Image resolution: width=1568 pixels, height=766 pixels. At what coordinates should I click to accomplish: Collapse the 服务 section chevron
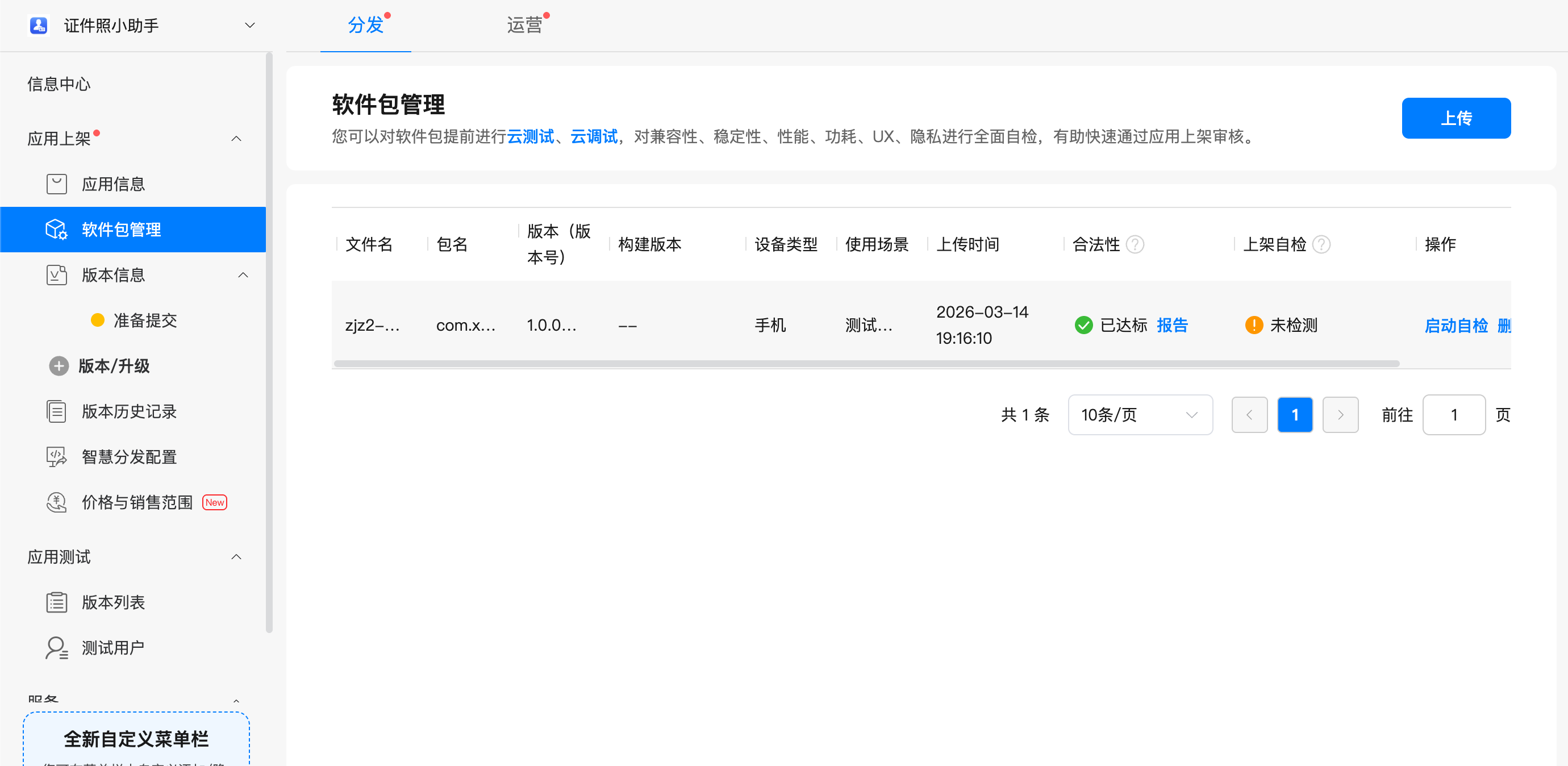(236, 701)
